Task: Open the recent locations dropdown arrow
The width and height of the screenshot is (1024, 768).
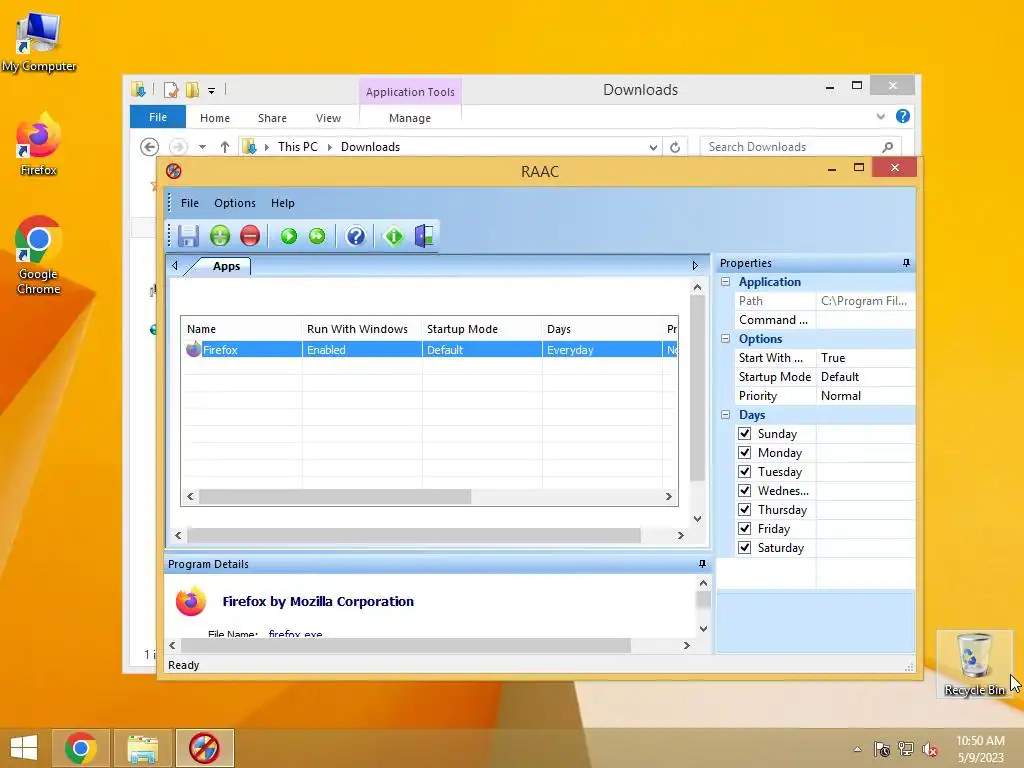Action: point(202,147)
